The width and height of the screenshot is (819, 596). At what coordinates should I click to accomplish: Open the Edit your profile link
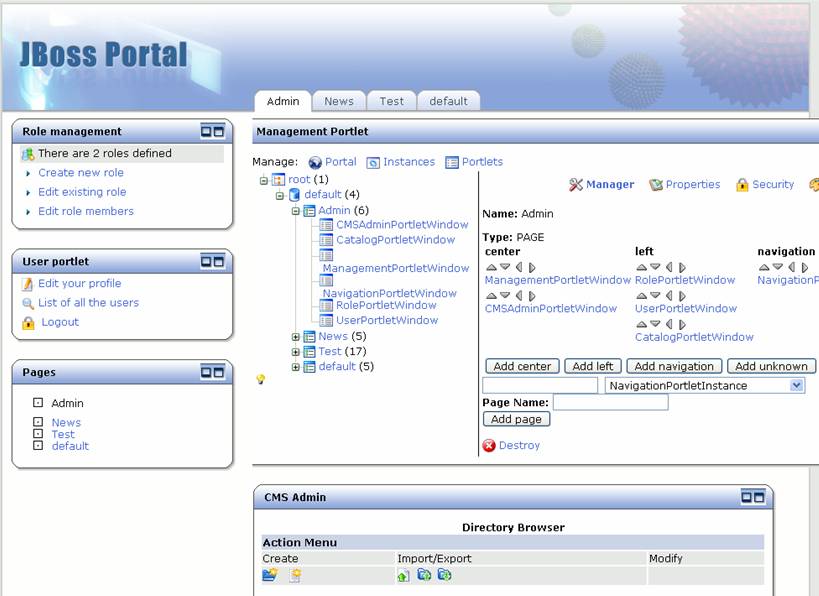(79, 283)
